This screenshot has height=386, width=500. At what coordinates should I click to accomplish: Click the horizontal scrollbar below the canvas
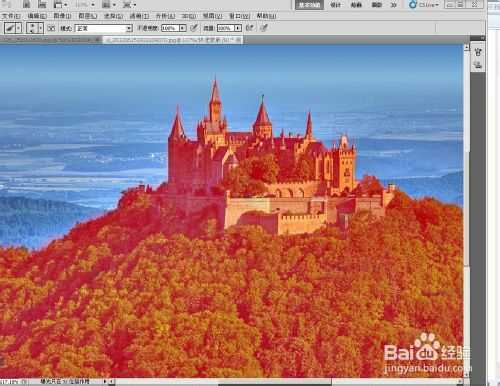pyautogui.click(x=287, y=381)
